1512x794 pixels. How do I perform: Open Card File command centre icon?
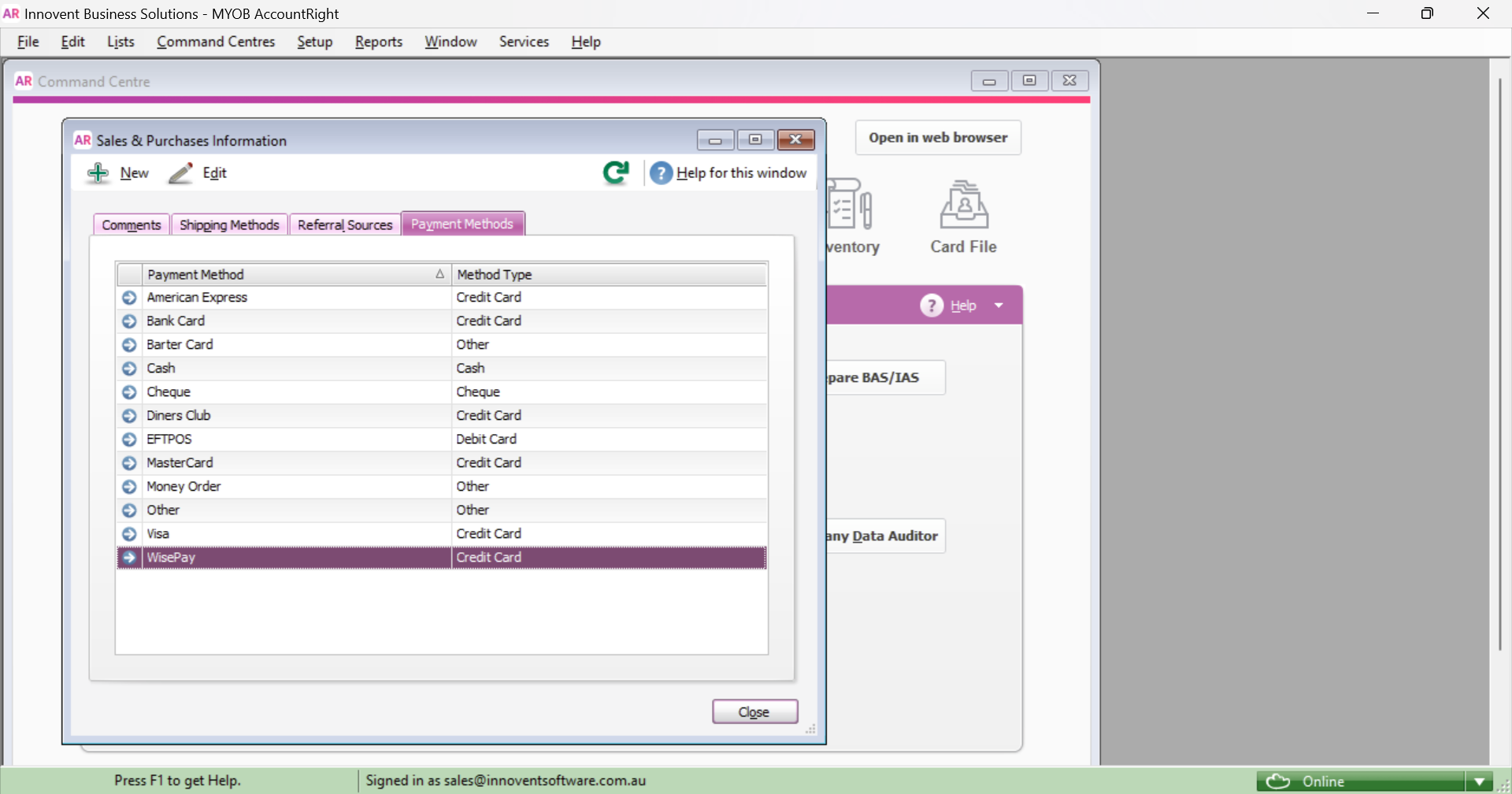[x=964, y=204]
